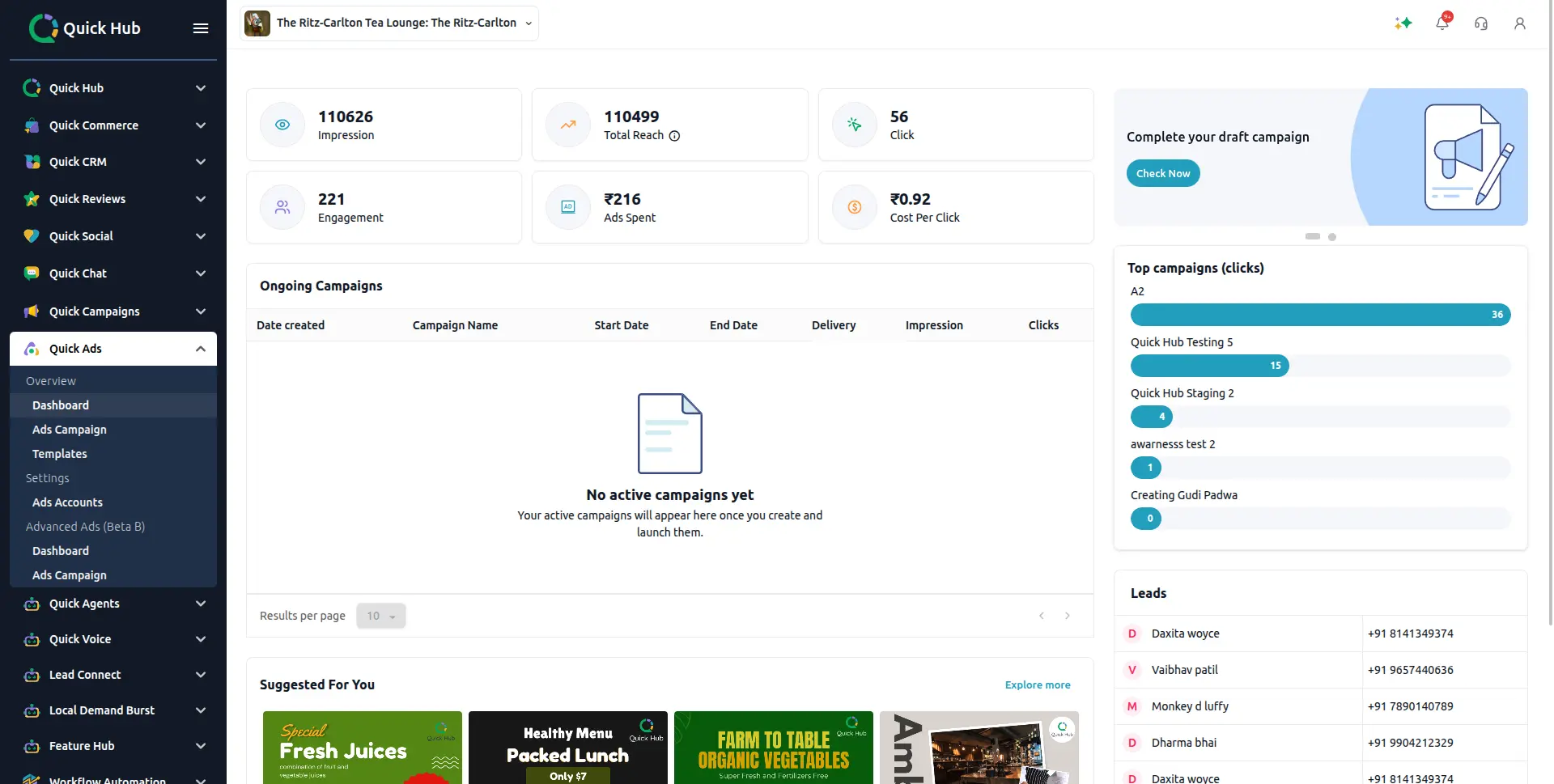Click the page vertical scrollbar

1549,311
